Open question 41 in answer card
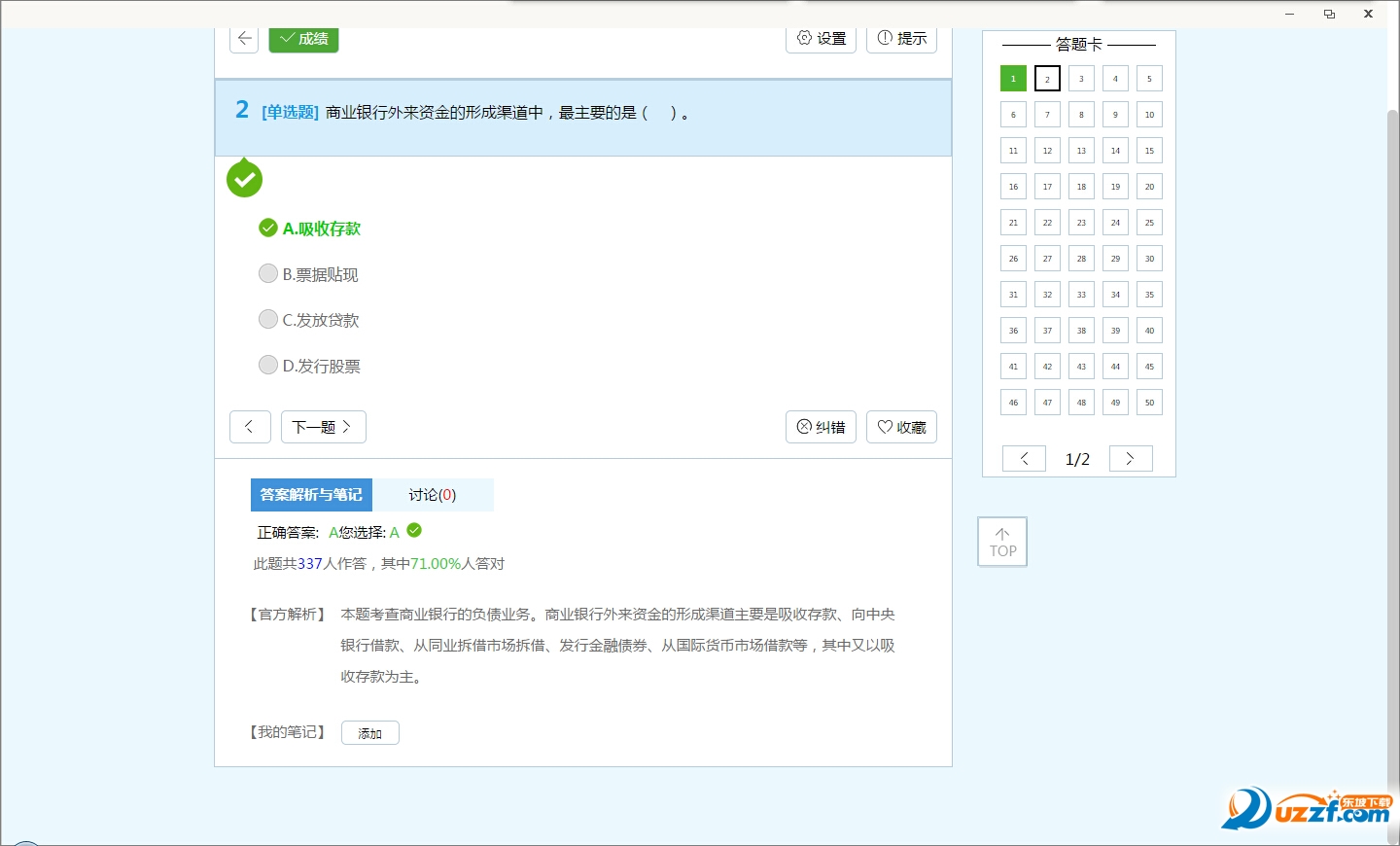The width and height of the screenshot is (1400, 846). pos(1013,367)
